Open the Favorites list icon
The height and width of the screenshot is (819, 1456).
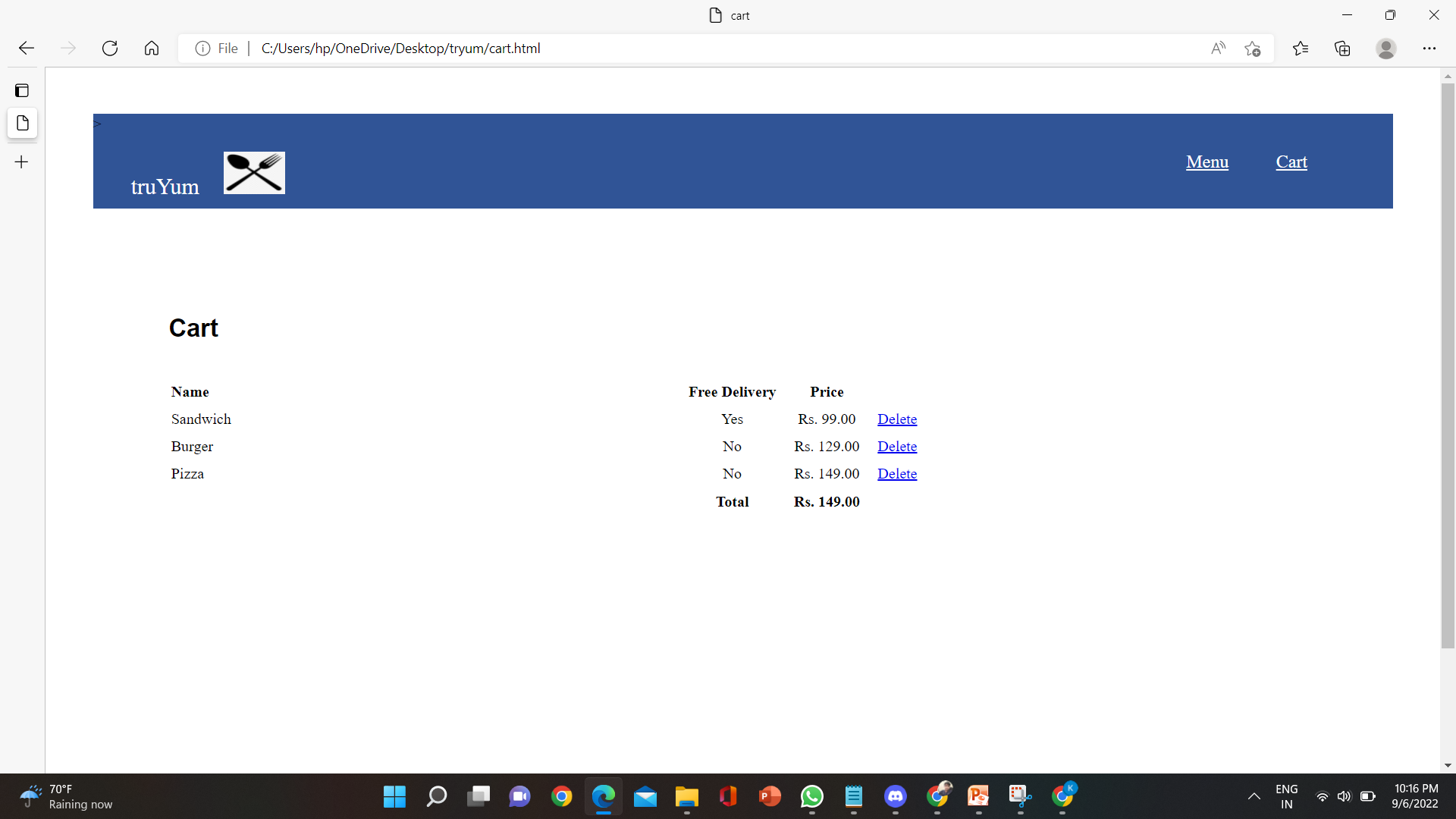1301,49
